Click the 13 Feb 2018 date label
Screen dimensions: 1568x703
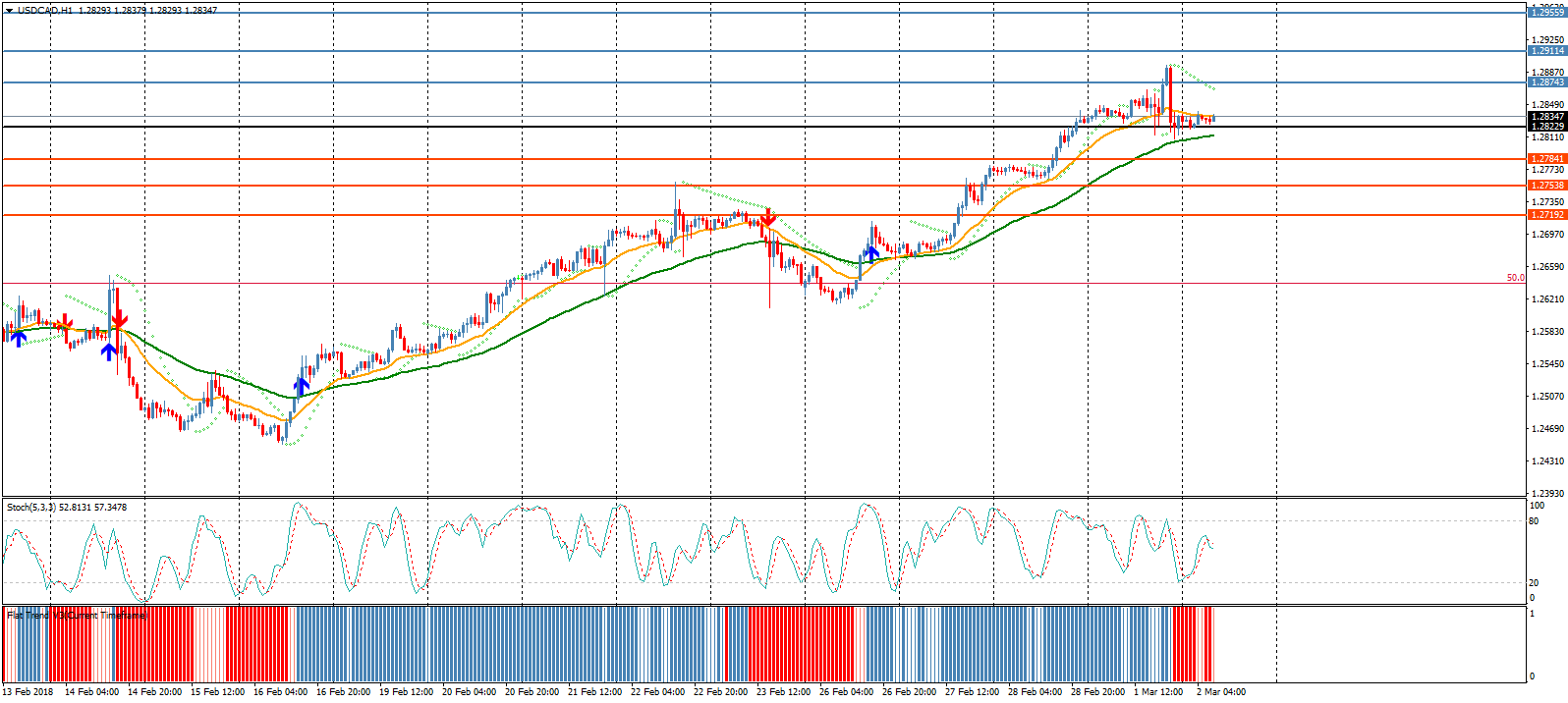tap(28, 692)
